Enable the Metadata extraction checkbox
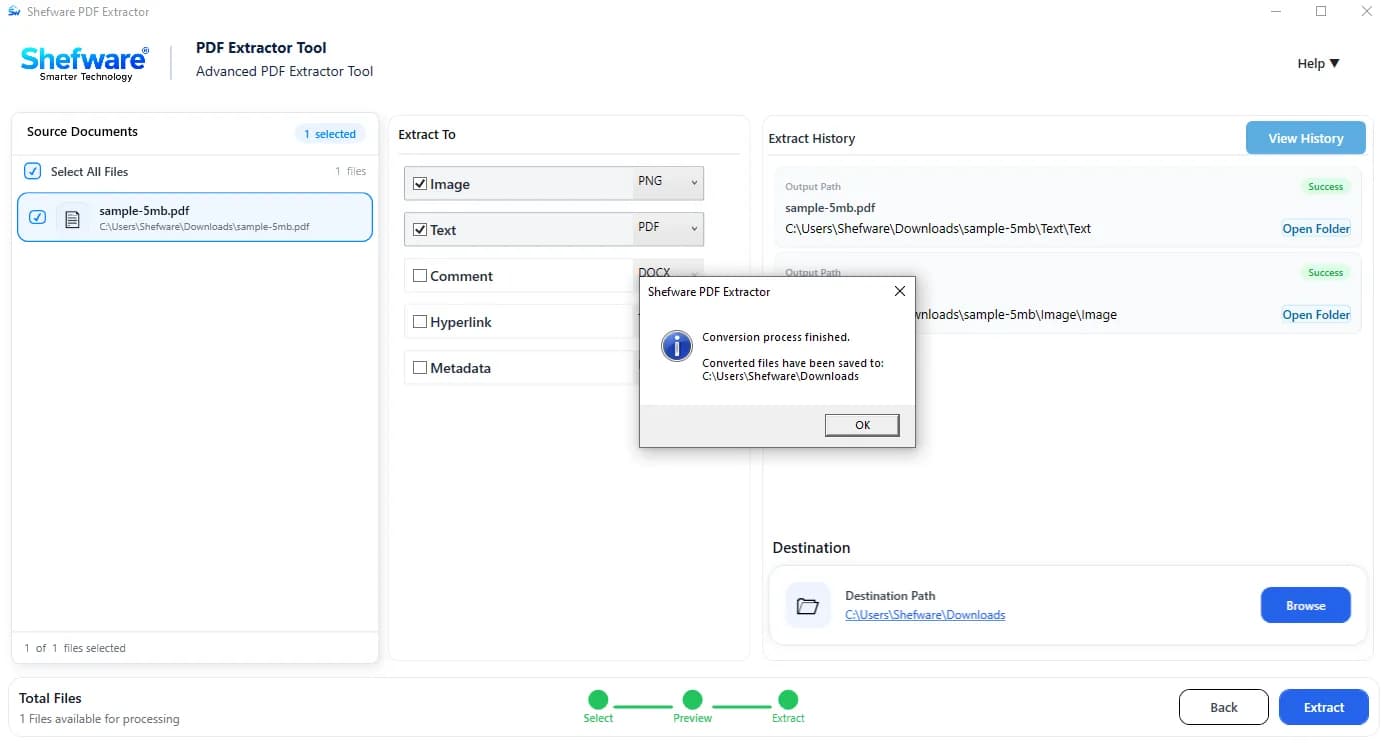 (x=420, y=368)
